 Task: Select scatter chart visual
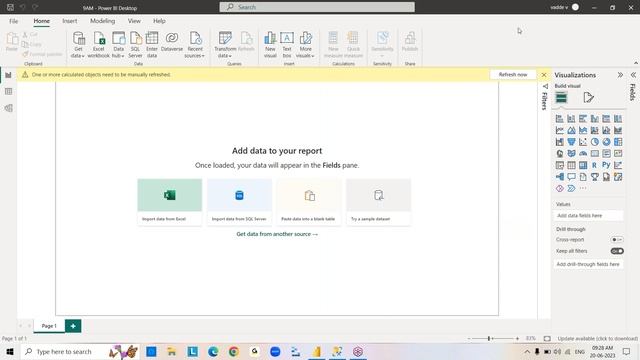click(x=583, y=142)
